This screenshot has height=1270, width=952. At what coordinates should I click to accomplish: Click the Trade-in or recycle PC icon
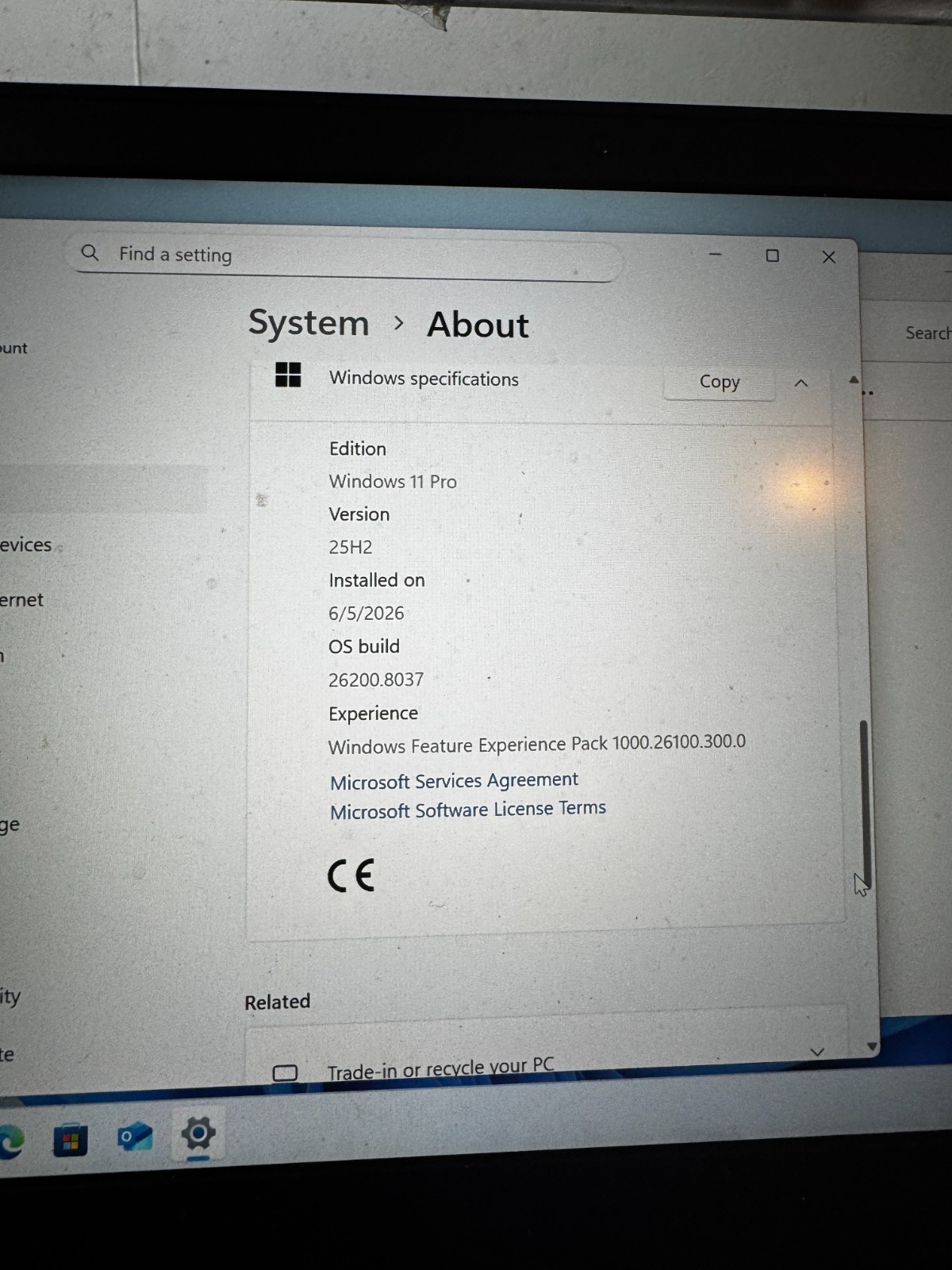[285, 1073]
